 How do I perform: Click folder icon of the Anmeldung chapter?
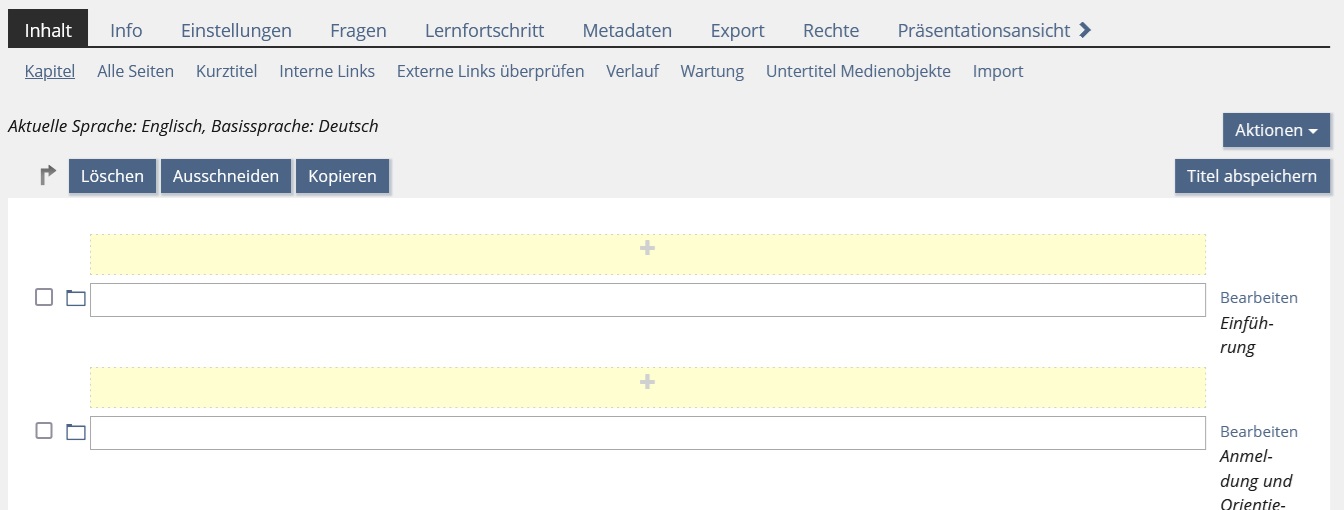click(76, 432)
